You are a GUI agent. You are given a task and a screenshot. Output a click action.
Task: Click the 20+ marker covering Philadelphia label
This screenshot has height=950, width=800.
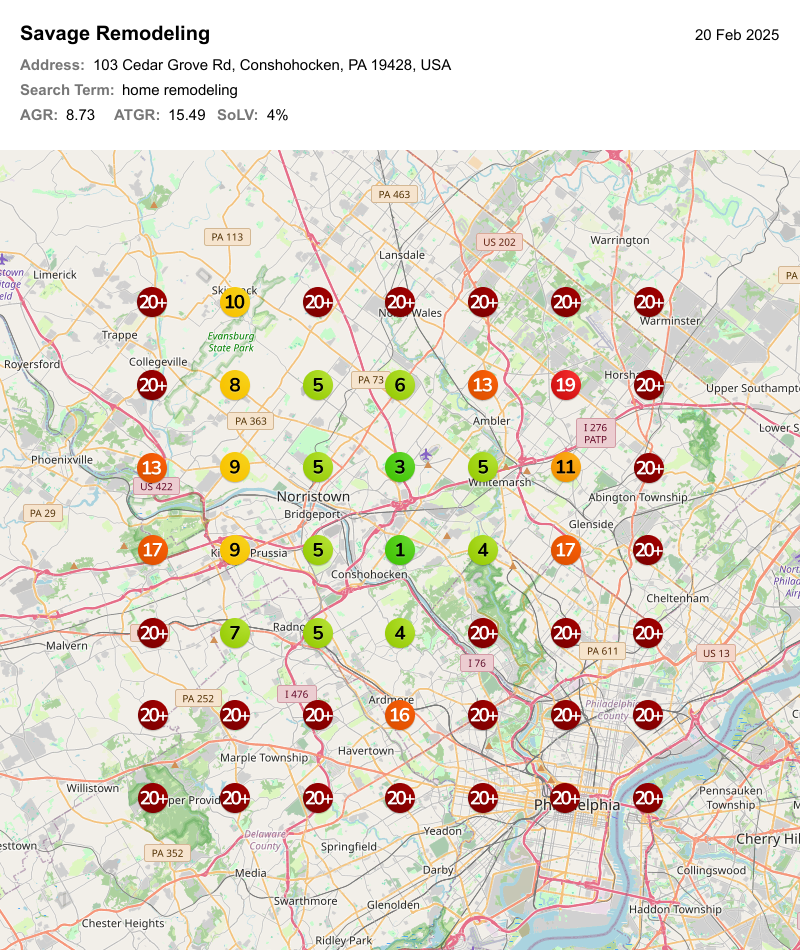[565, 798]
